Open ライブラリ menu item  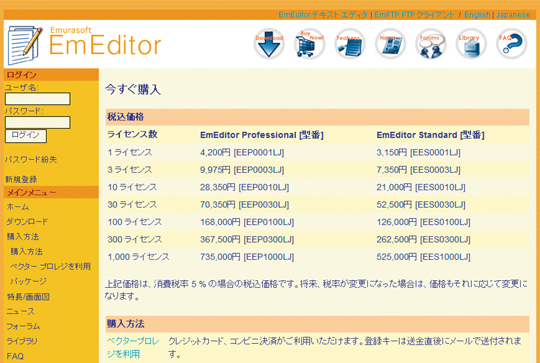pos(22,341)
